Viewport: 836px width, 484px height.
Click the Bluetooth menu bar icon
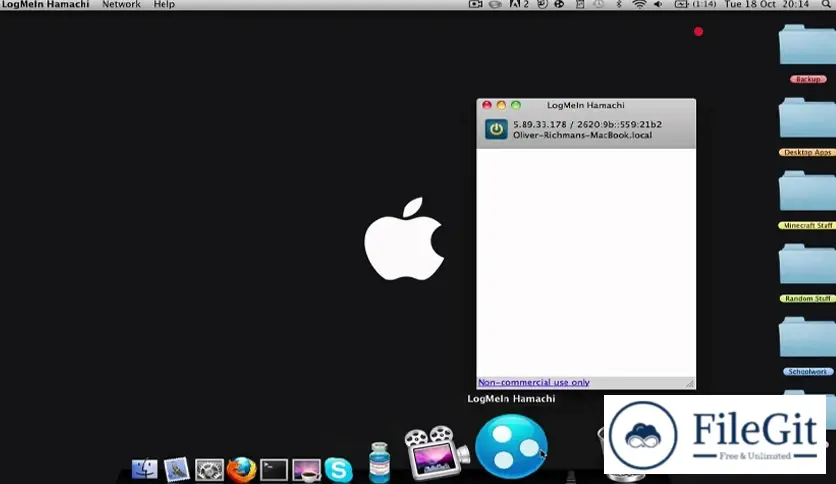coord(618,4)
